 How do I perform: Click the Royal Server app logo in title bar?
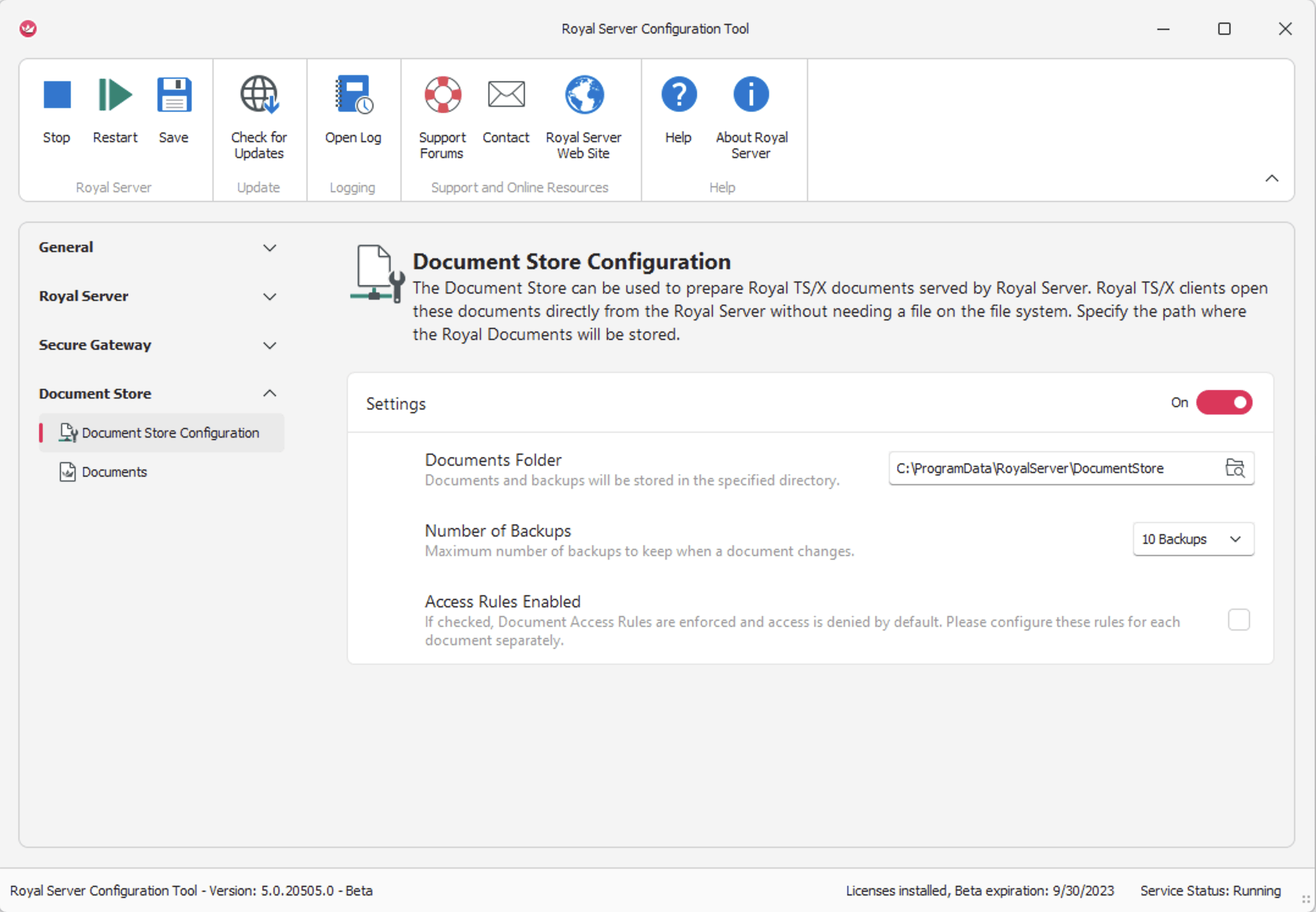coord(28,29)
